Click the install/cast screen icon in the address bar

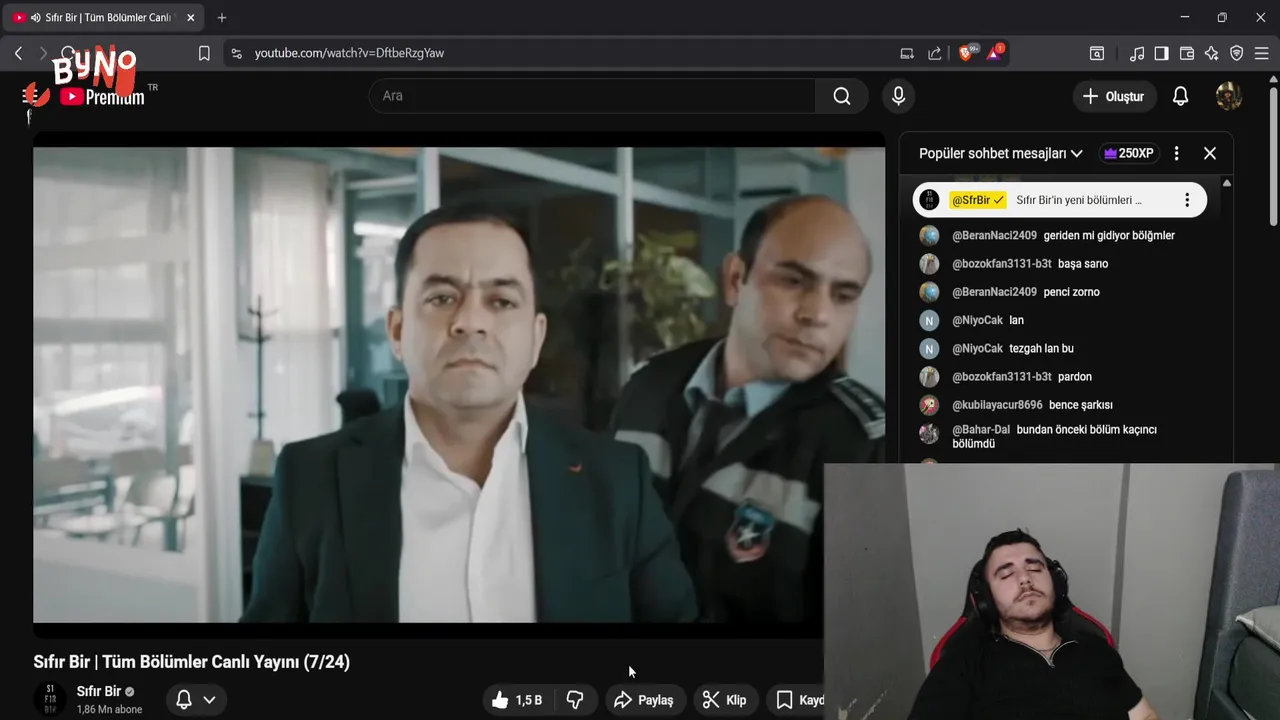point(907,53)
